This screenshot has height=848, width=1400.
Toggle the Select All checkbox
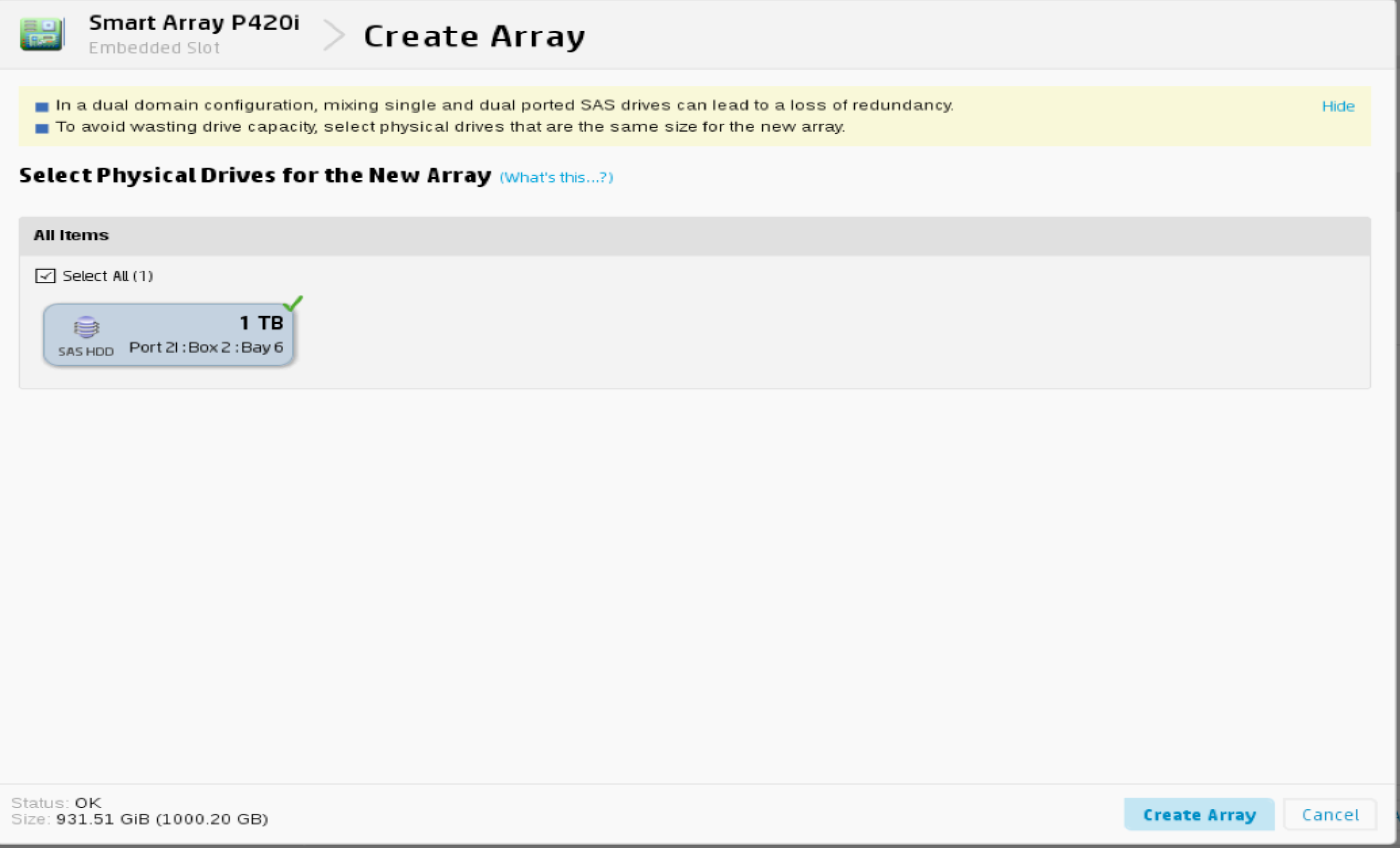pyautogui.click(x=45, y=276)
